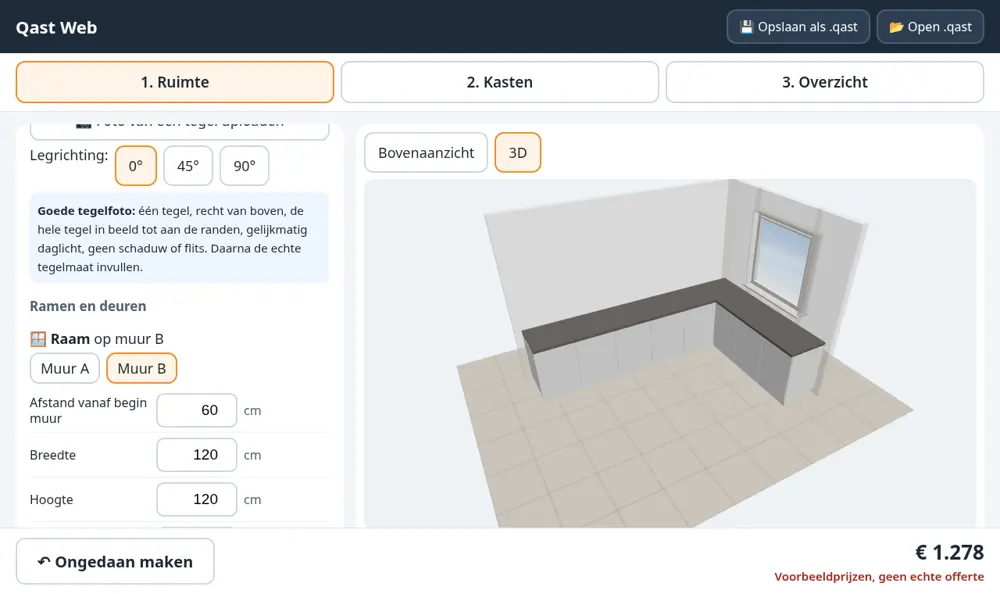Click the window in the 3D preview
Viewport: 1000px width, 594px height.
point(781,261)
